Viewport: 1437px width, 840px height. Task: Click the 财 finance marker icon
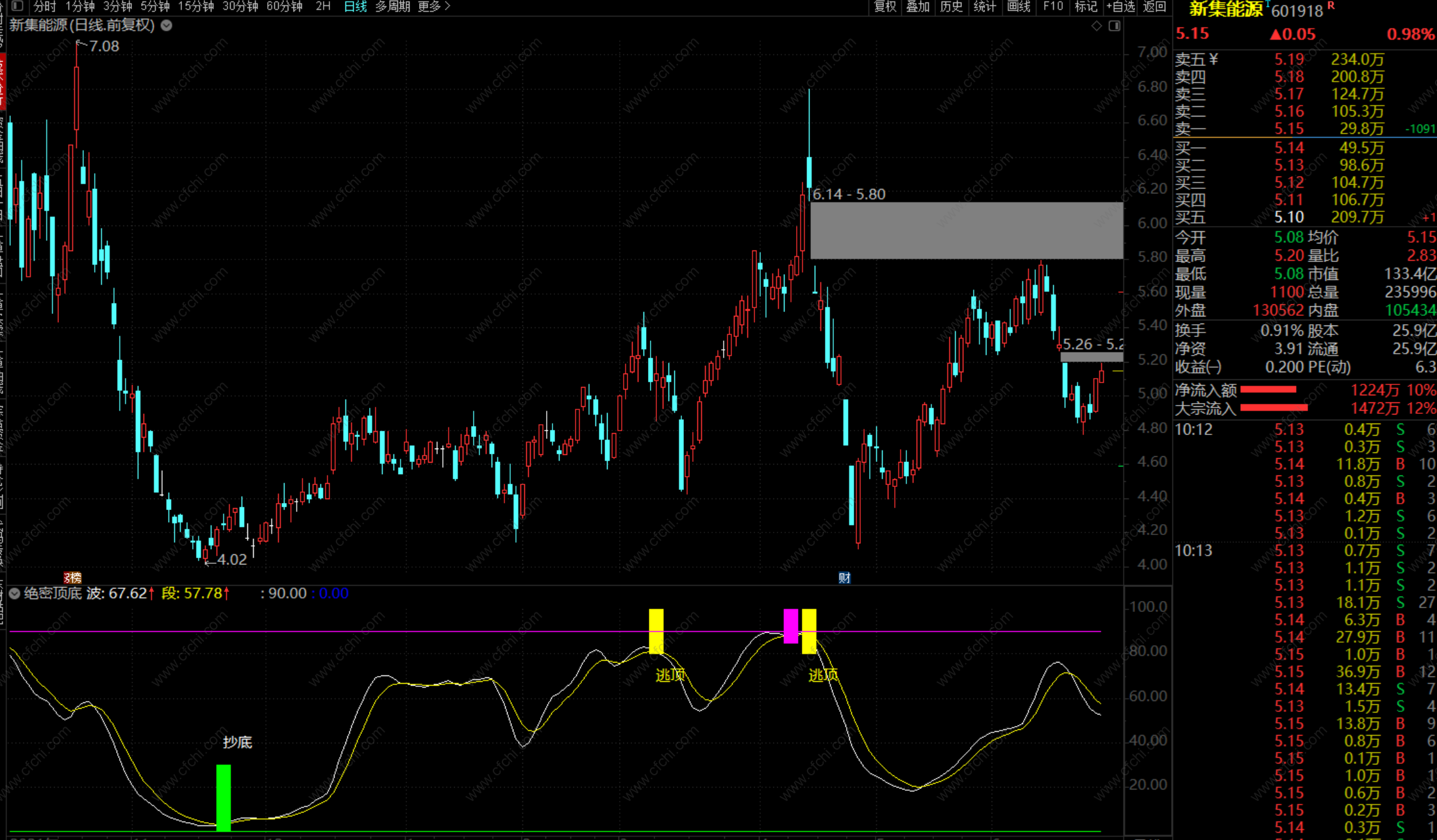click(844, 578)
